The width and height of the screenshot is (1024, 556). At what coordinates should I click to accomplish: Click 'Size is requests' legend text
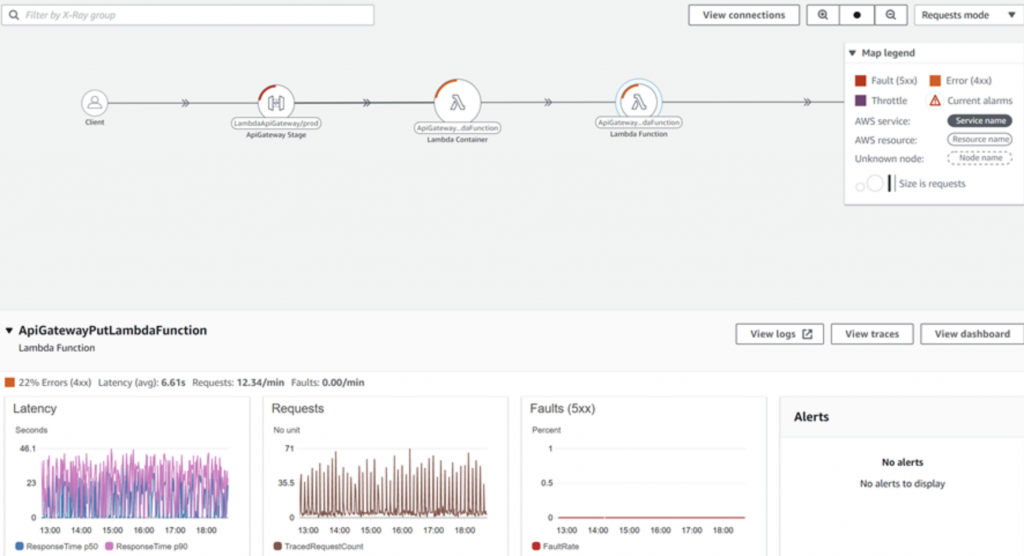click(932, 184)
